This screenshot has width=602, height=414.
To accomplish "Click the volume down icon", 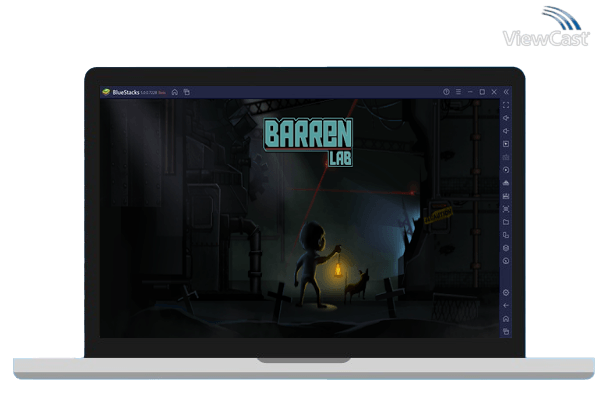I will 506,131.
